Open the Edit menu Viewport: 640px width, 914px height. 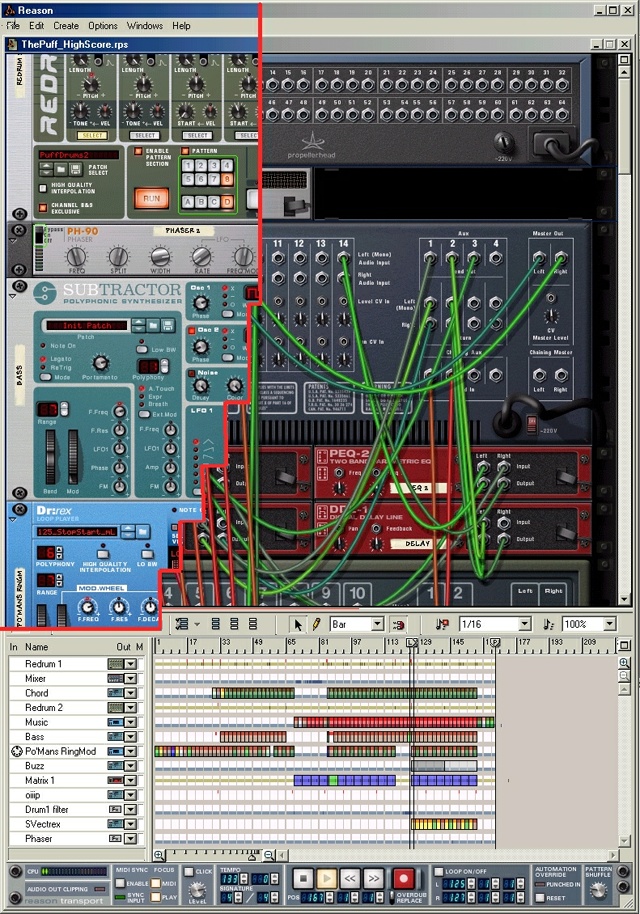(x=36, y=26)
